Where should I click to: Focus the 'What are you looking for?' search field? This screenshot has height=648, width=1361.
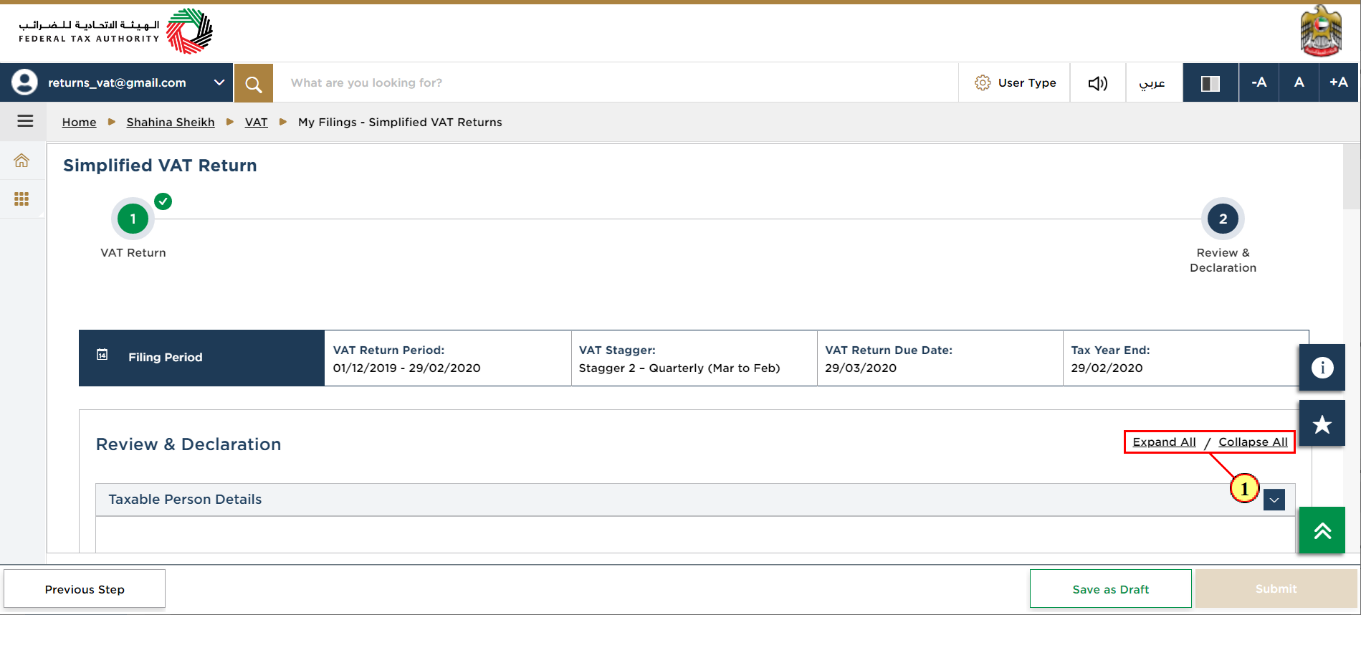tap(615, 83)
